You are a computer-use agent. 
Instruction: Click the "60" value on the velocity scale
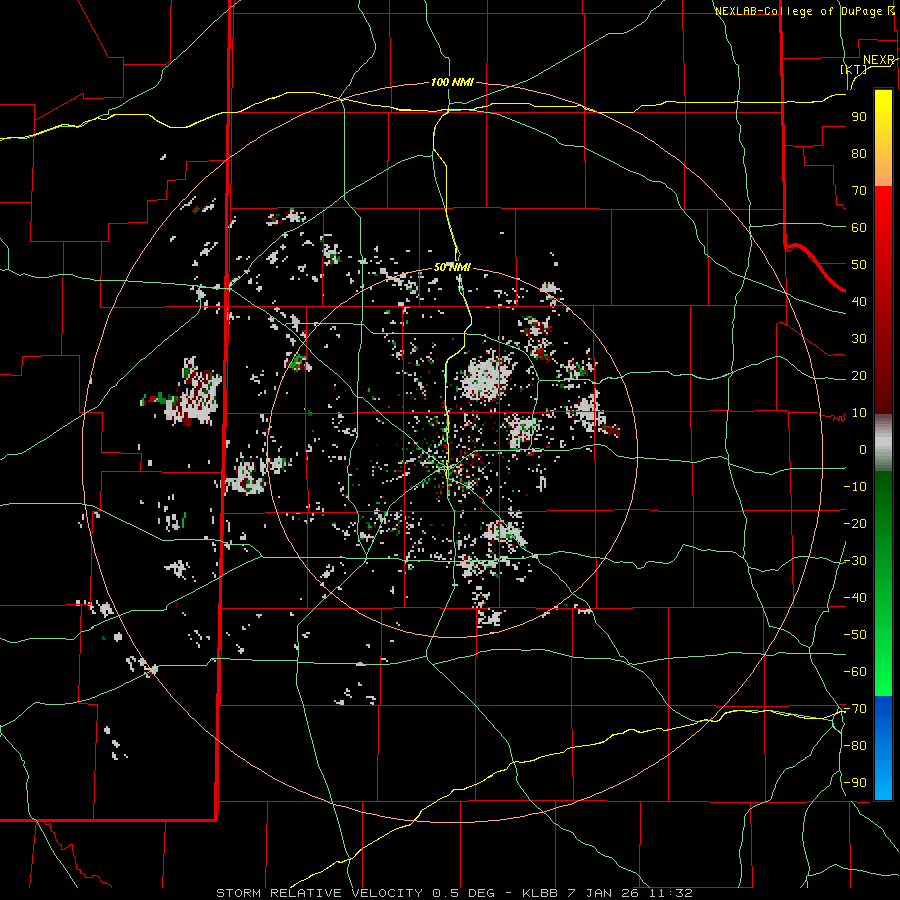click(859, 228)
